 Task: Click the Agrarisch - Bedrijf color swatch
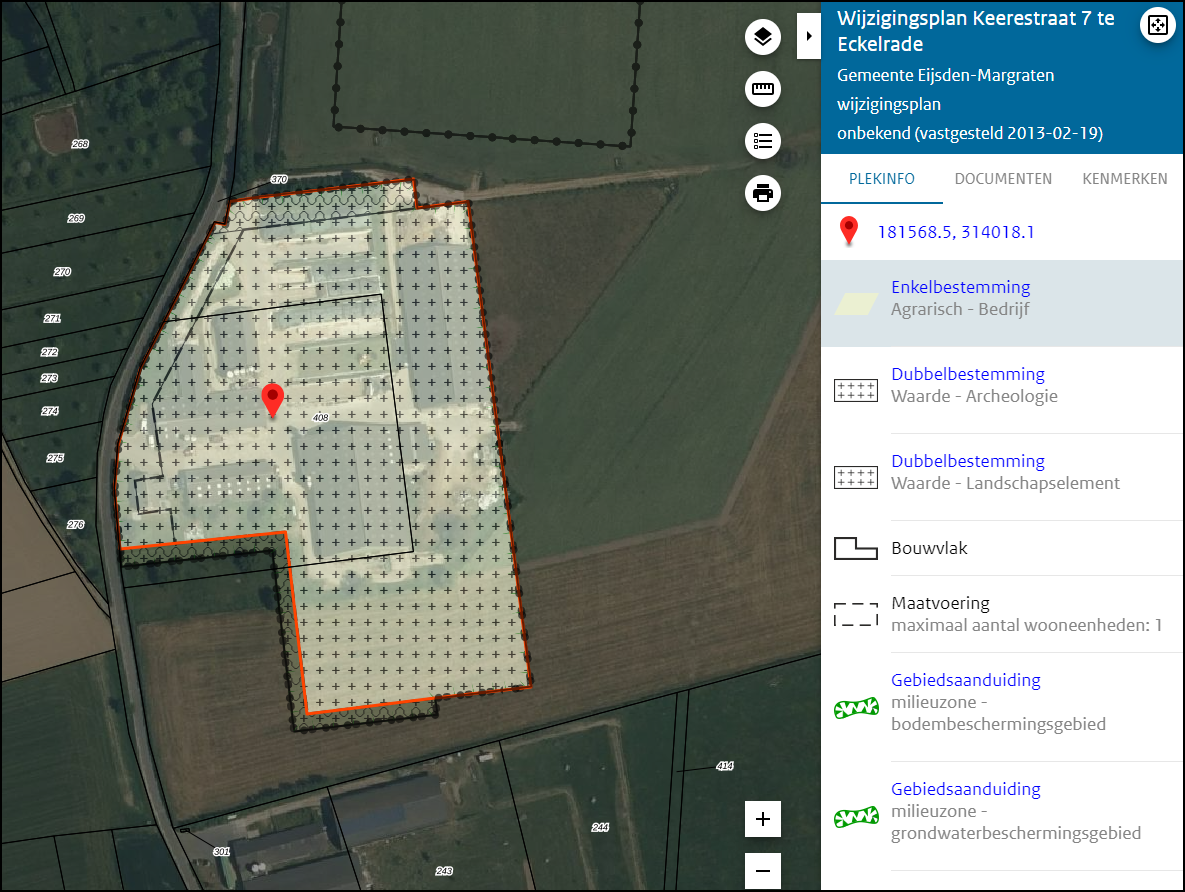[856, 304]
